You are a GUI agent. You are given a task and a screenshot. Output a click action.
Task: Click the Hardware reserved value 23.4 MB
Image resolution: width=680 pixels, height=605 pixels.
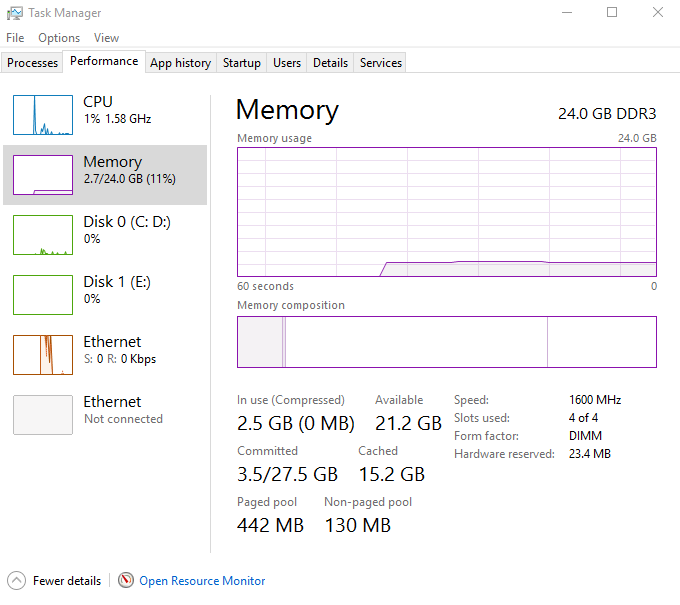point(590,454)
